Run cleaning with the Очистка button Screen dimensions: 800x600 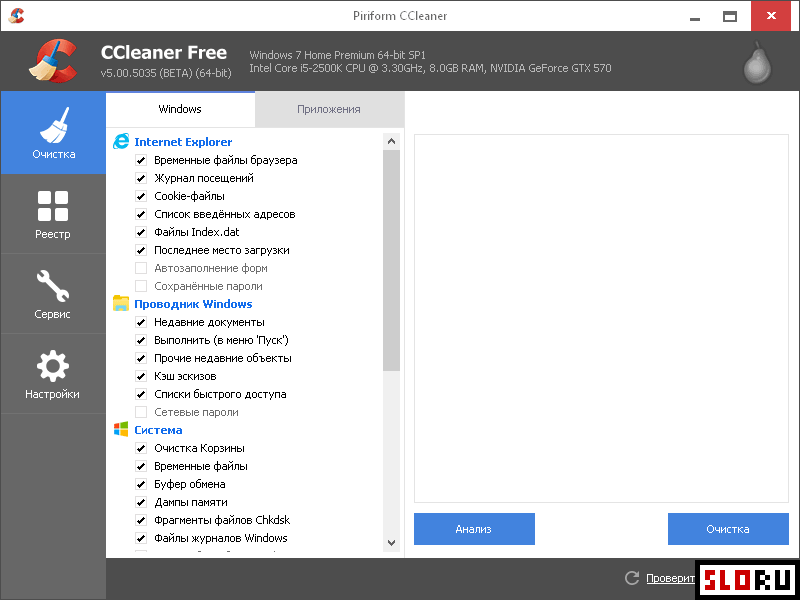(728, 529)
